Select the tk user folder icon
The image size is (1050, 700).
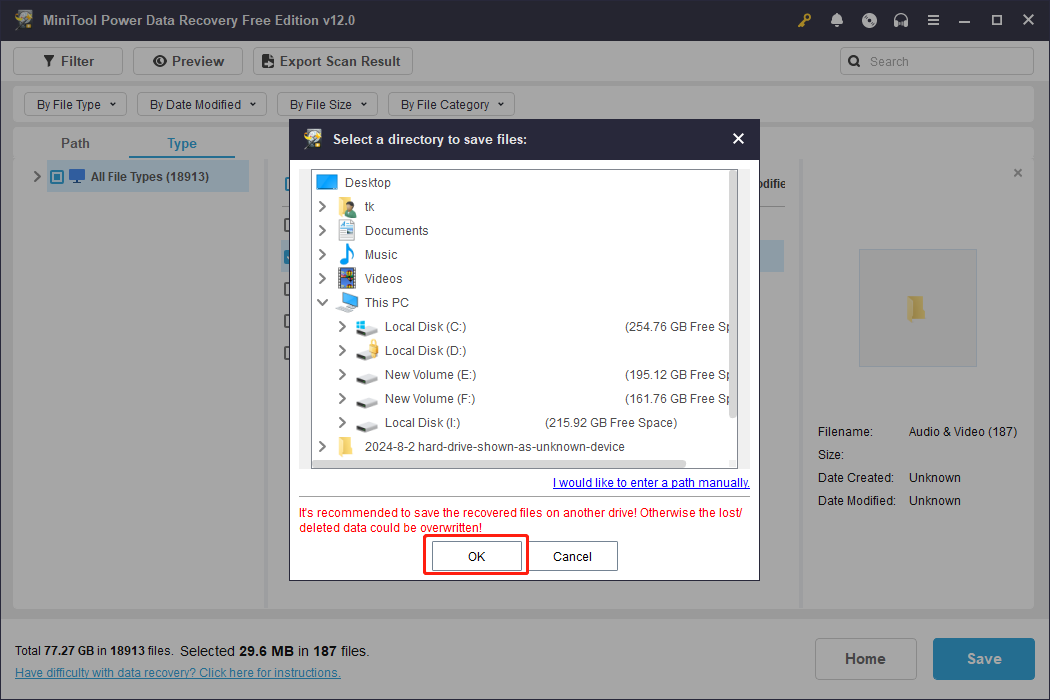point(347,206)
